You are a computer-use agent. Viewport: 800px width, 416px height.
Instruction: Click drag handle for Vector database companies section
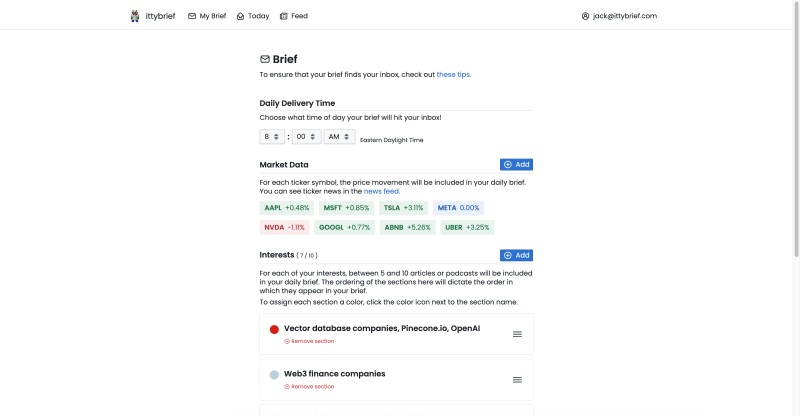click(x=517, y=334)
